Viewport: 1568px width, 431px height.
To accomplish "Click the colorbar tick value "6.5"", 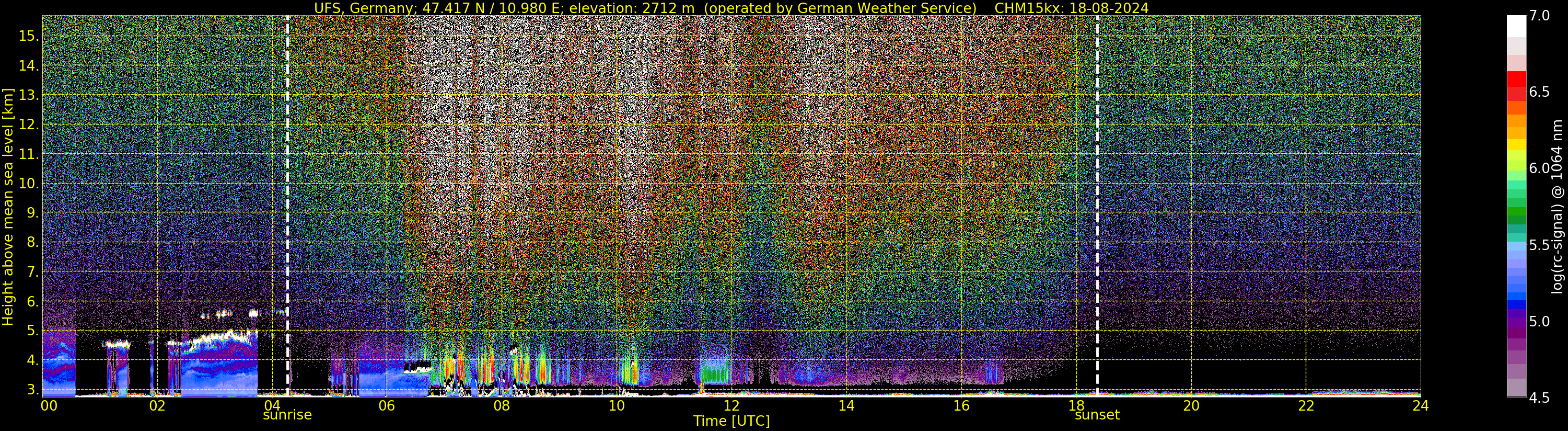I will coord(1539,92).
